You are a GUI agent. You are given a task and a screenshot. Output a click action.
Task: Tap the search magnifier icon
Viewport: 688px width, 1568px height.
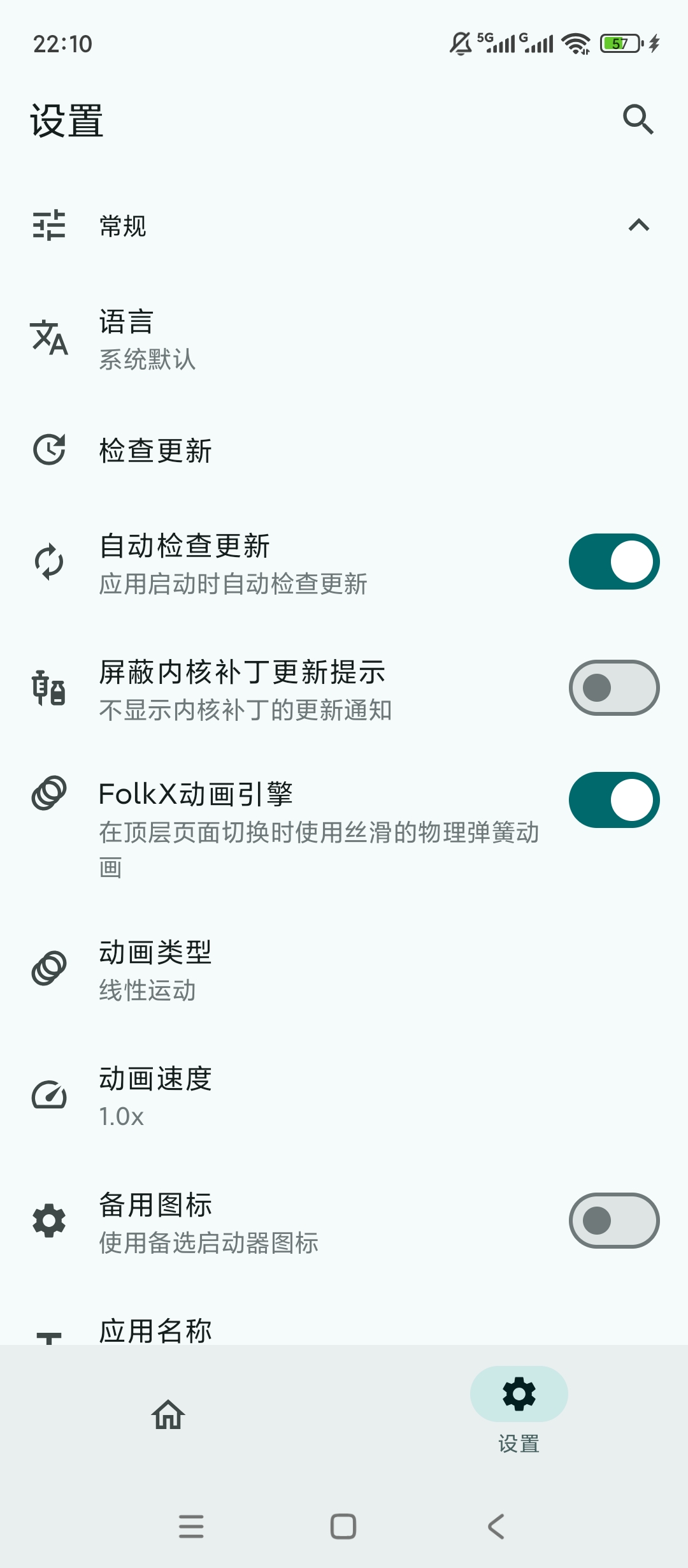click(x=638, y=119)
